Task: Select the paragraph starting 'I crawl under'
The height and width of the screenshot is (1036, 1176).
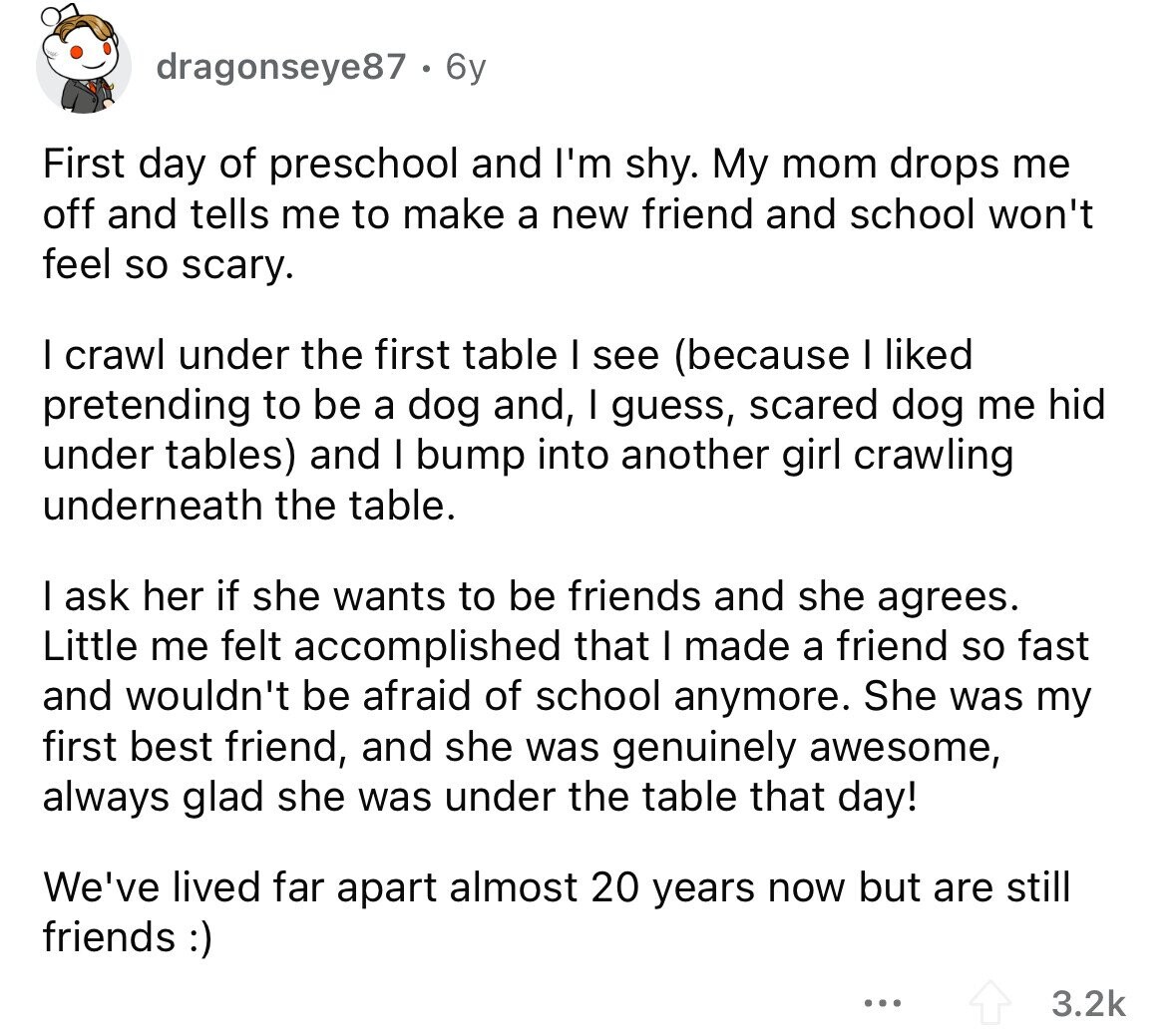Action: click(574, 430)
